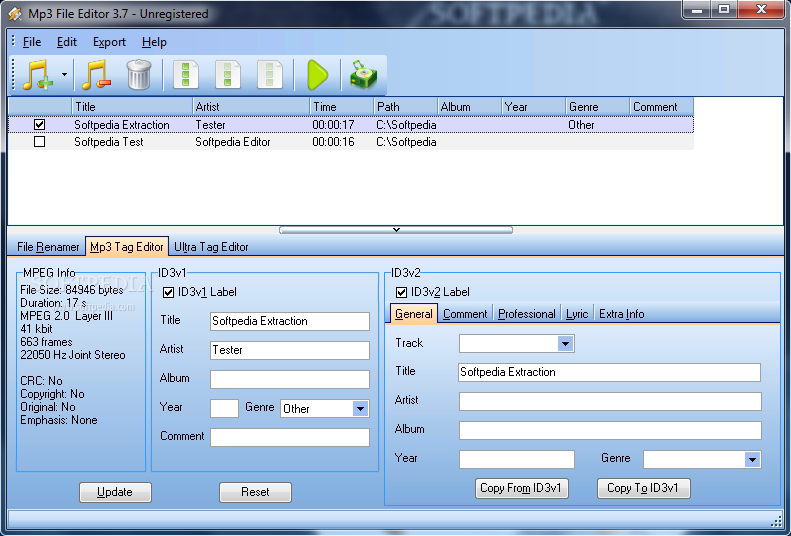Select the Softpedia Test title cell
791x536 pixels.
click(109, 142)
